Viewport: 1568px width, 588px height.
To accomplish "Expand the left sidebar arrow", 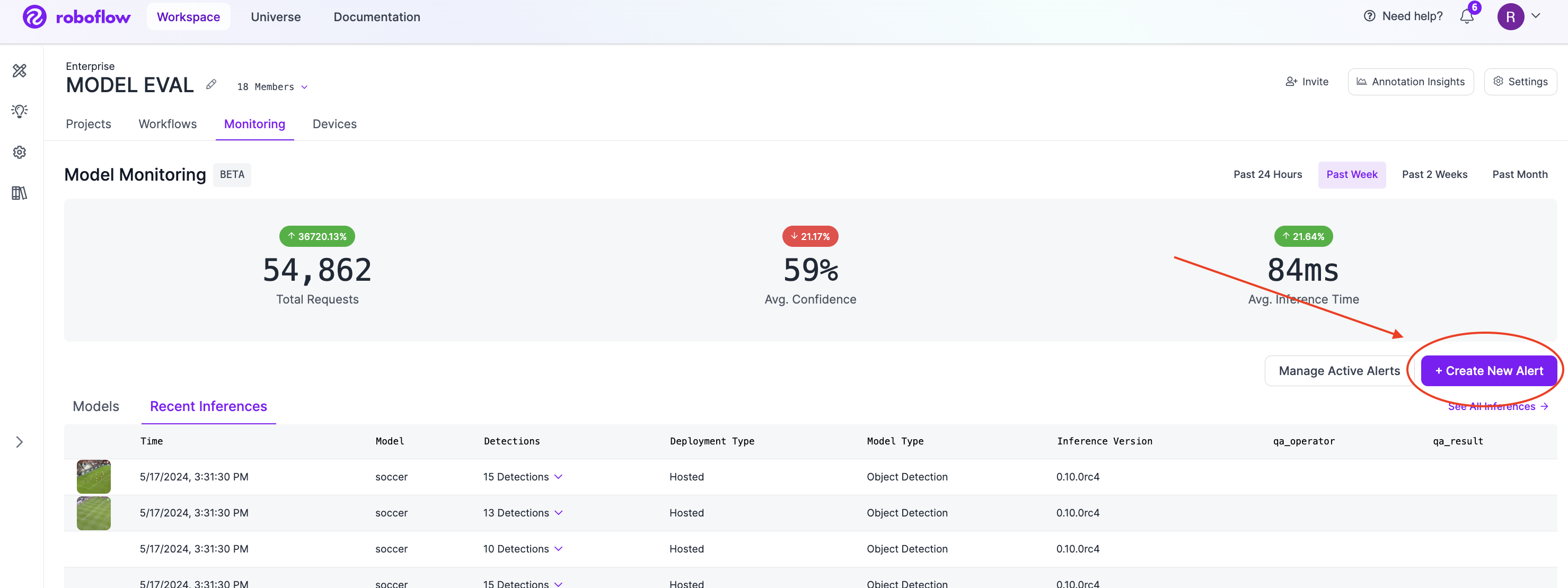I will [20, 442].
